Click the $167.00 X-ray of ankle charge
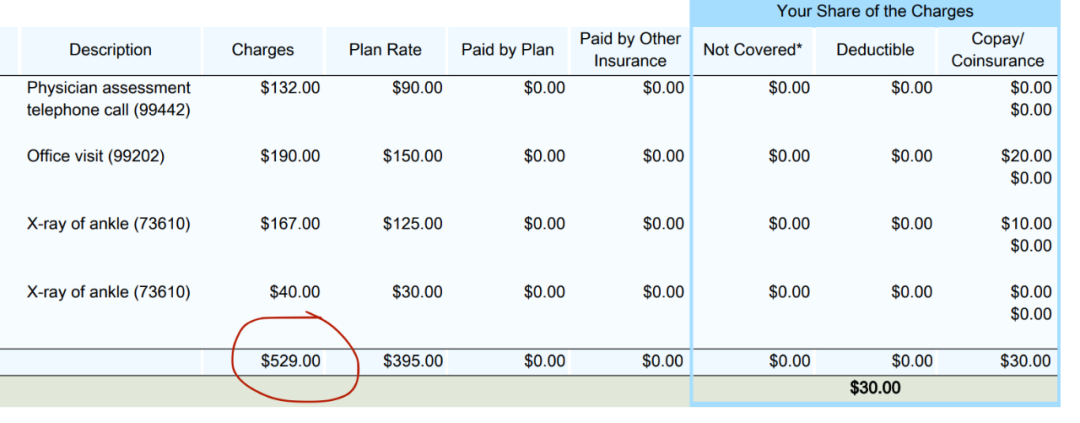This screenshot has width=1080, height=423. pos(290,224)
